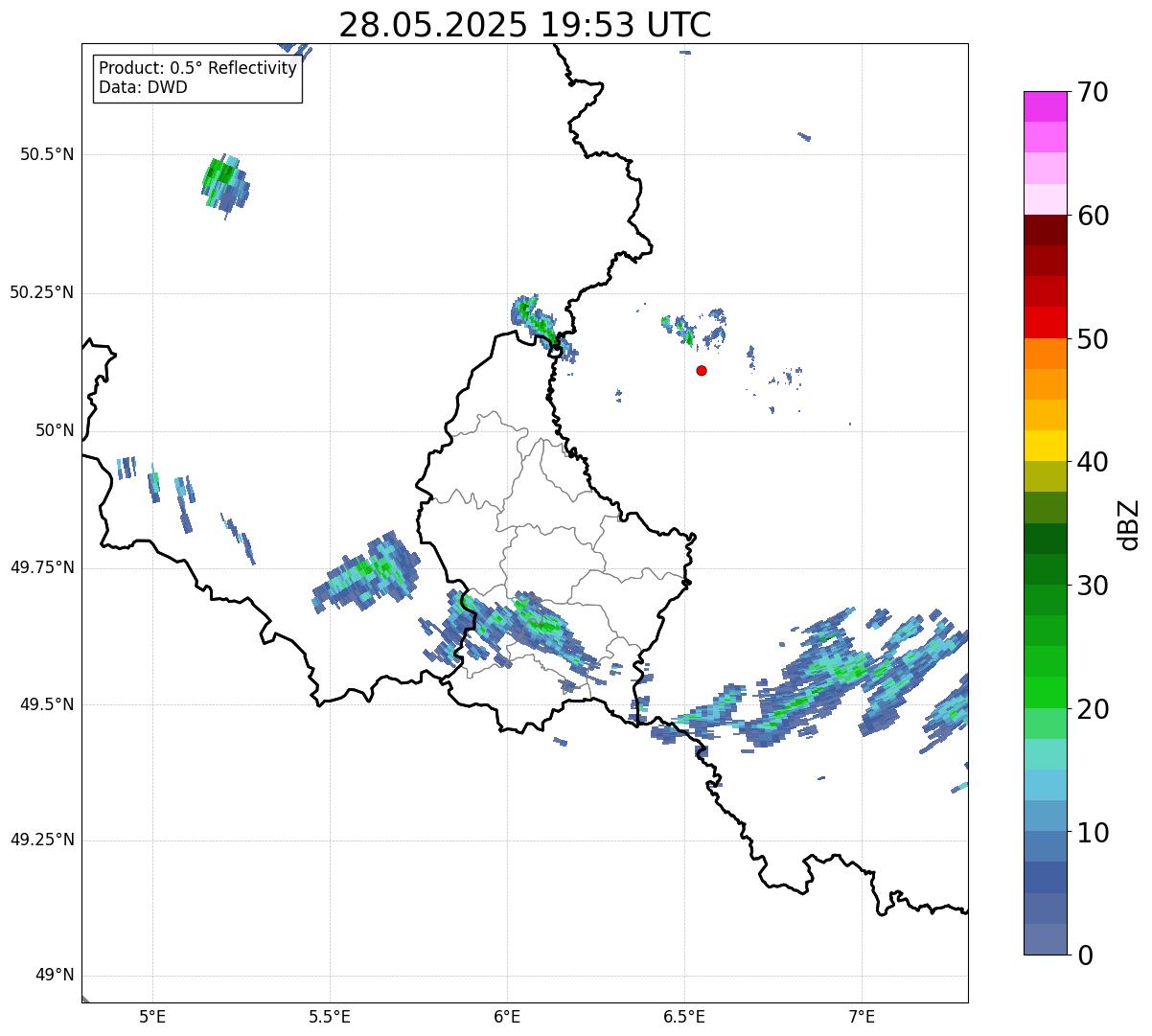Click the yellow colorbar segment at 40

1045,447
